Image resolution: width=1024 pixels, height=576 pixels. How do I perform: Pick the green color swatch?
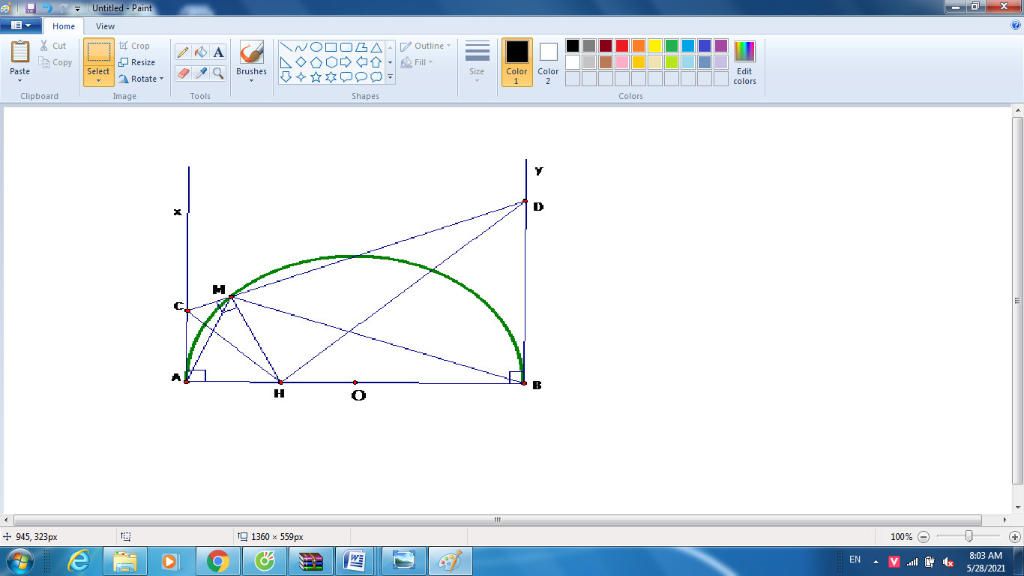tap(671, 46)
